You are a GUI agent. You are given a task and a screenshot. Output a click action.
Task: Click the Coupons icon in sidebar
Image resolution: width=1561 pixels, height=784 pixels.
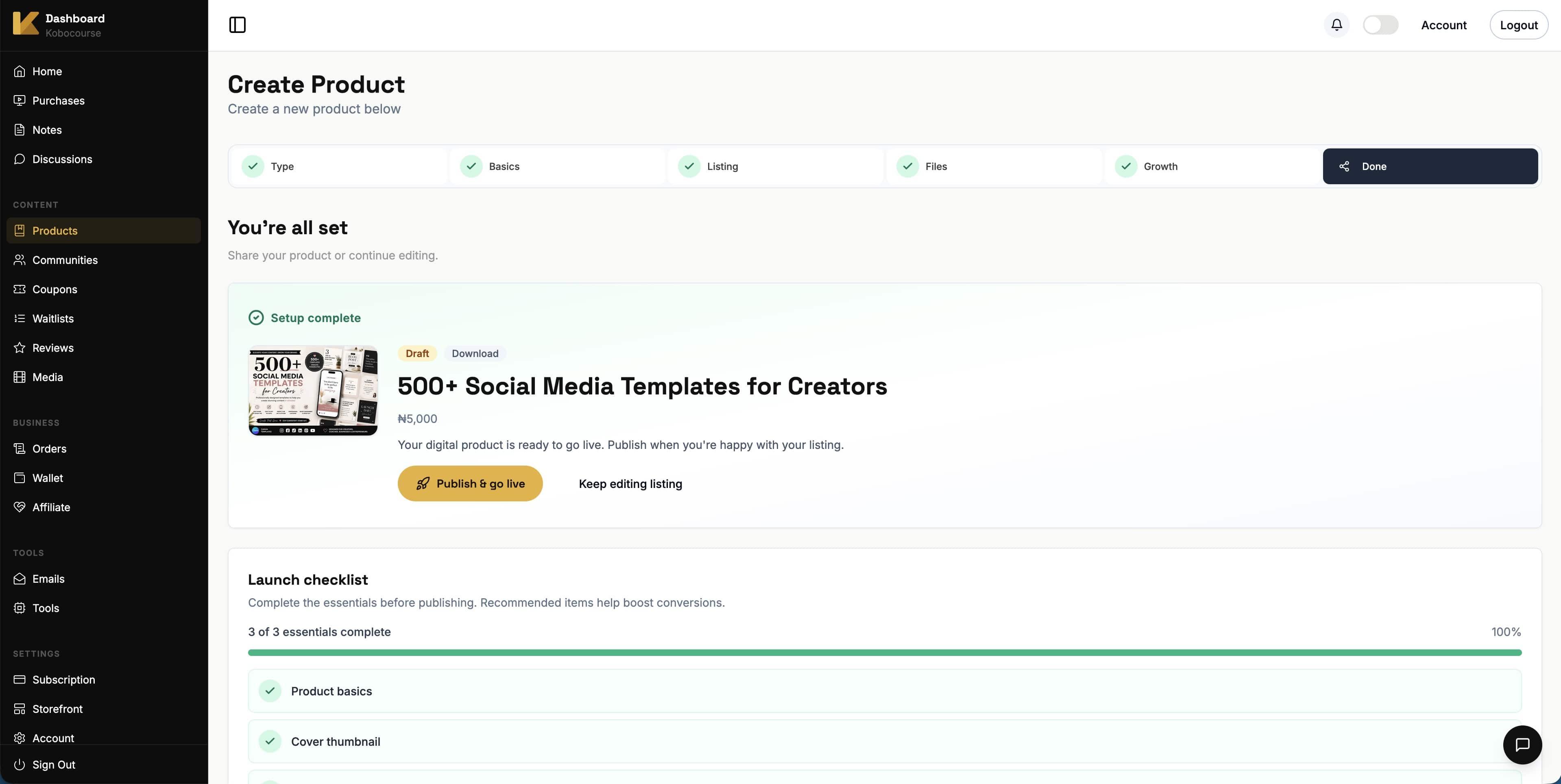[20, 289]
